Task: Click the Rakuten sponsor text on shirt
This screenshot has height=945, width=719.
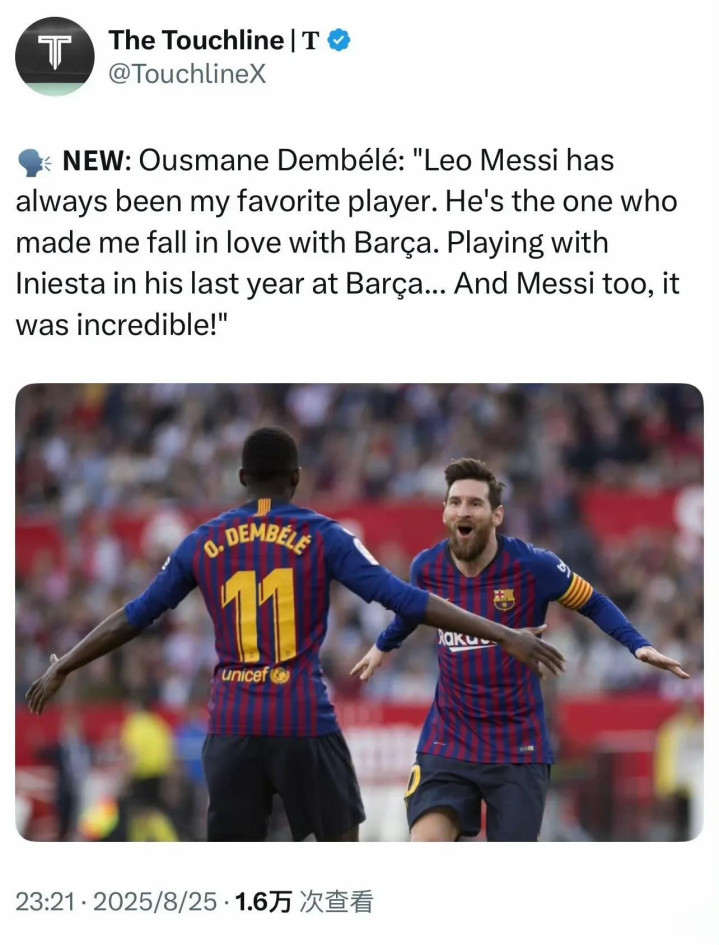Action: 465,638
